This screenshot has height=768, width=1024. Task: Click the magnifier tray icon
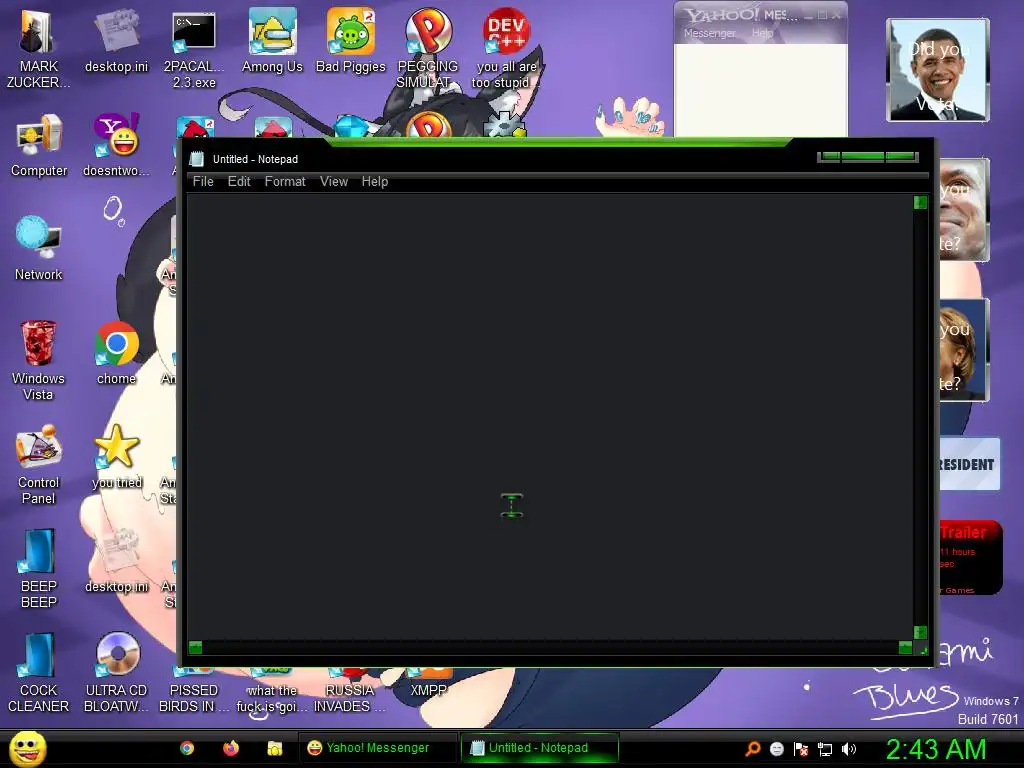click(753, 749)
